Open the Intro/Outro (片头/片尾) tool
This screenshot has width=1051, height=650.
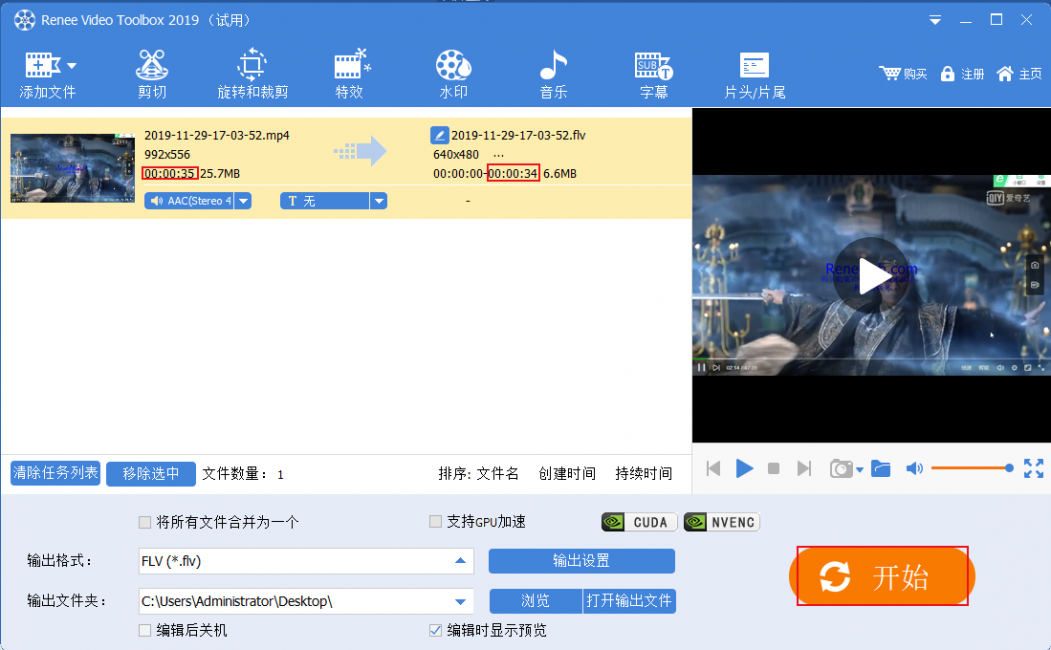pos(754,74)
